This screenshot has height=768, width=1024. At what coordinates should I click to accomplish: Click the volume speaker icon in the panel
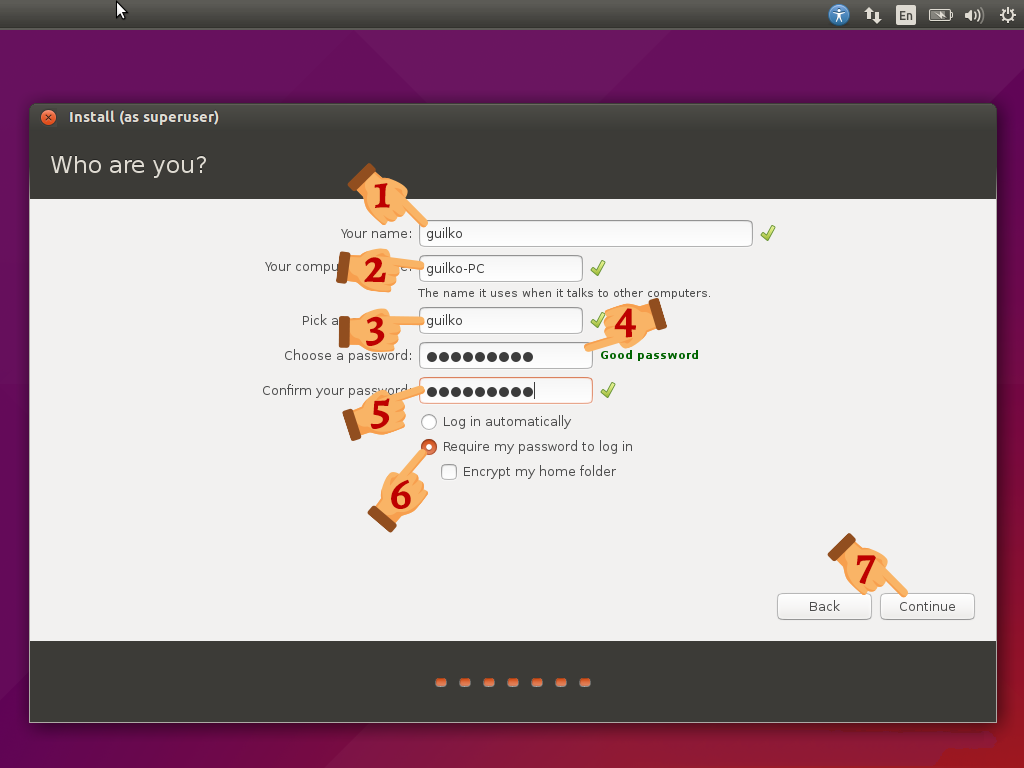[x=973, y=14]
